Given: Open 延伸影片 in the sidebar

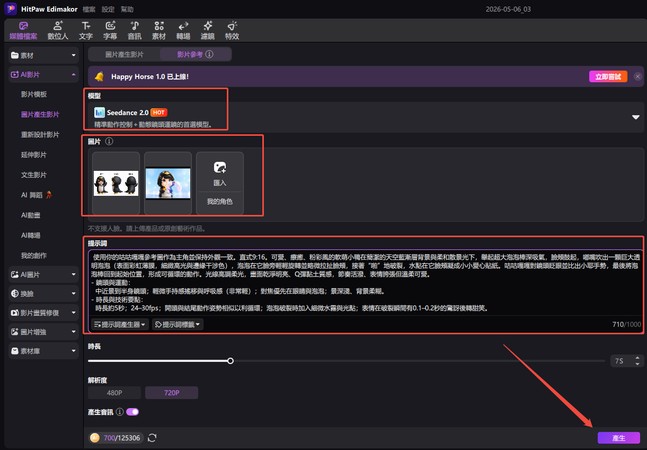Looking at the screenshot, I should [x=34, y=155].
